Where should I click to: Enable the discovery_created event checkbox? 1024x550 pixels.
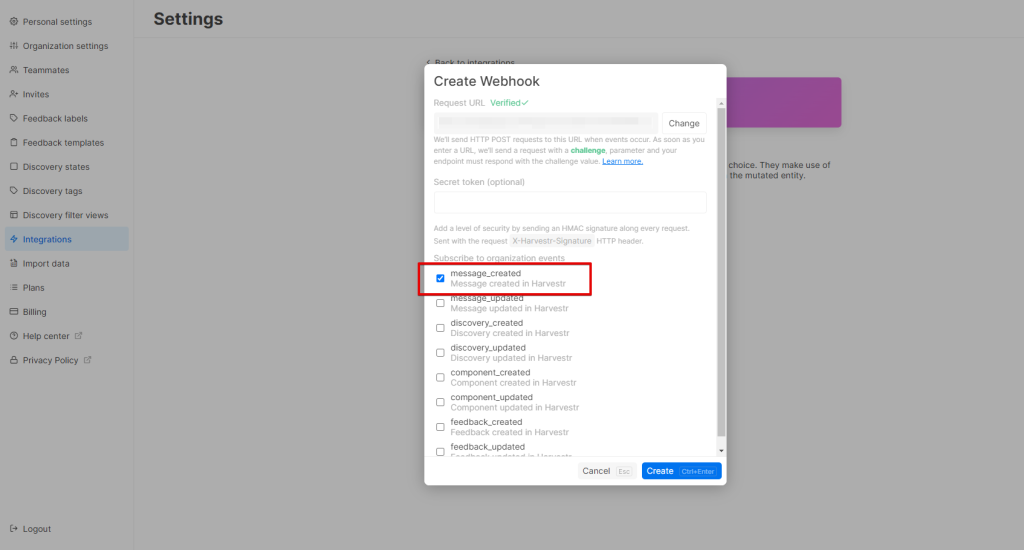coord(440,328)
